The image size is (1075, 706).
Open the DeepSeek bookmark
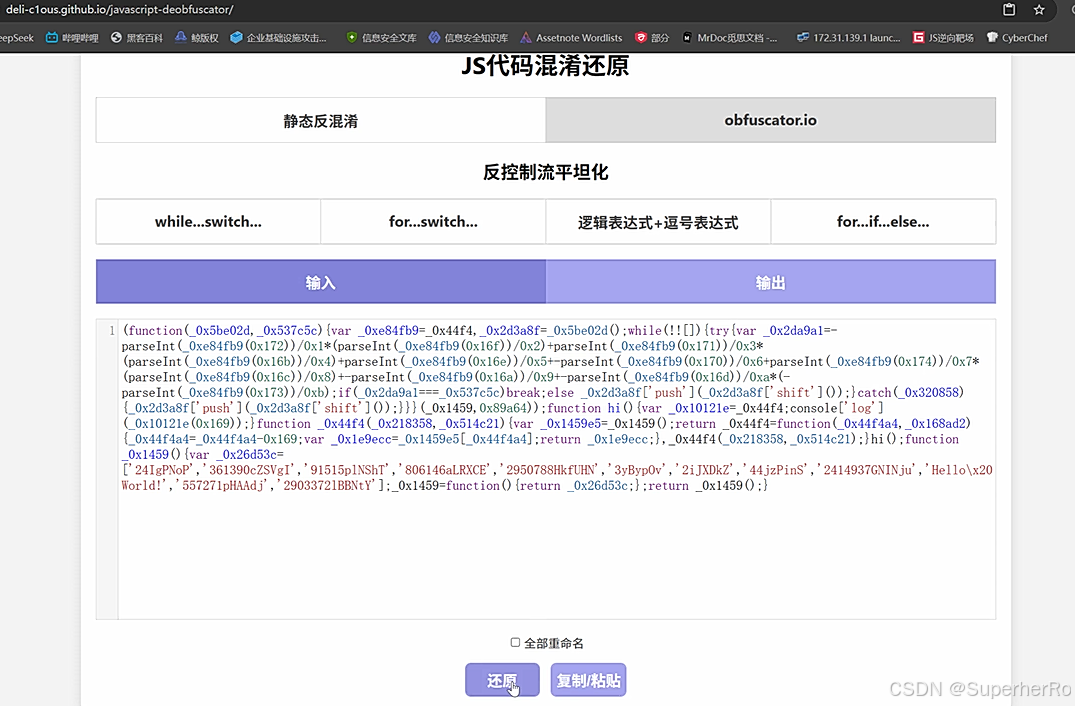16,38
